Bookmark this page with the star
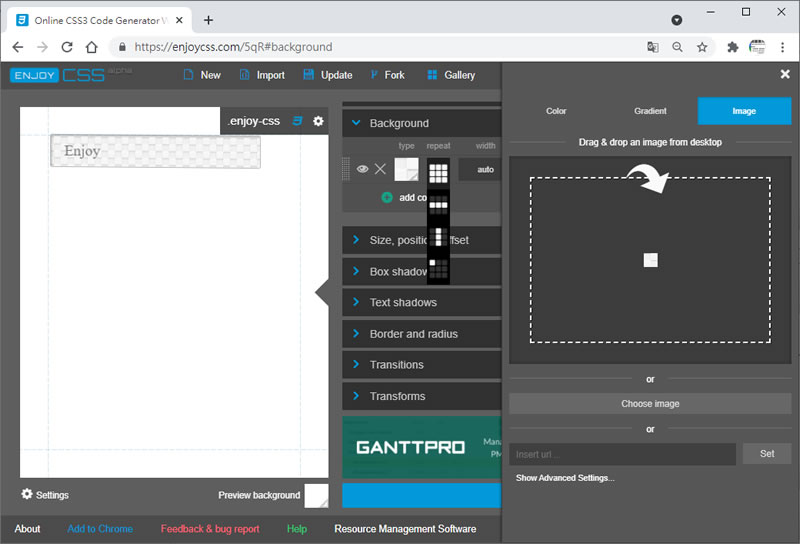Screen dimensions: 800x544 [x=702, y=47]
